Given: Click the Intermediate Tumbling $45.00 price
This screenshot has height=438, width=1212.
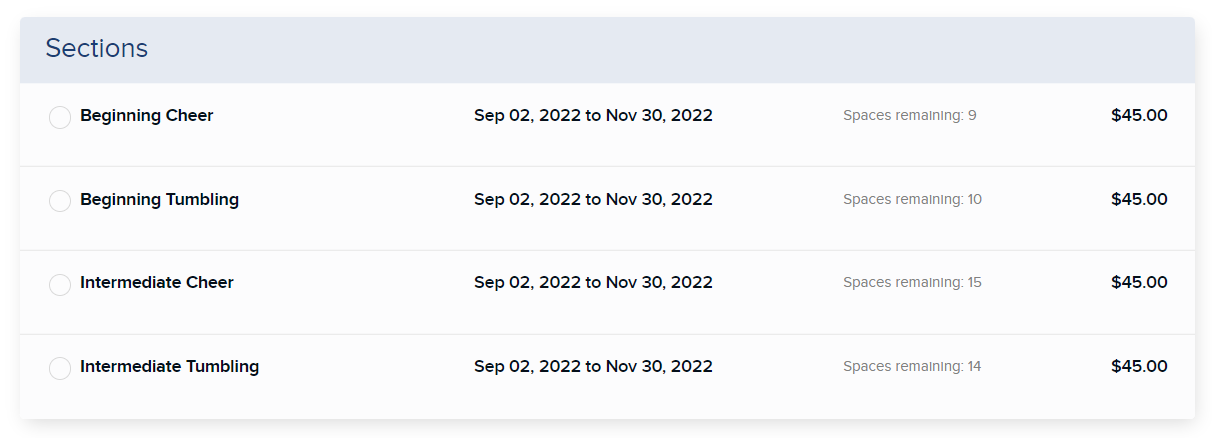Looking at the screenshot, I should point(1139,366).
